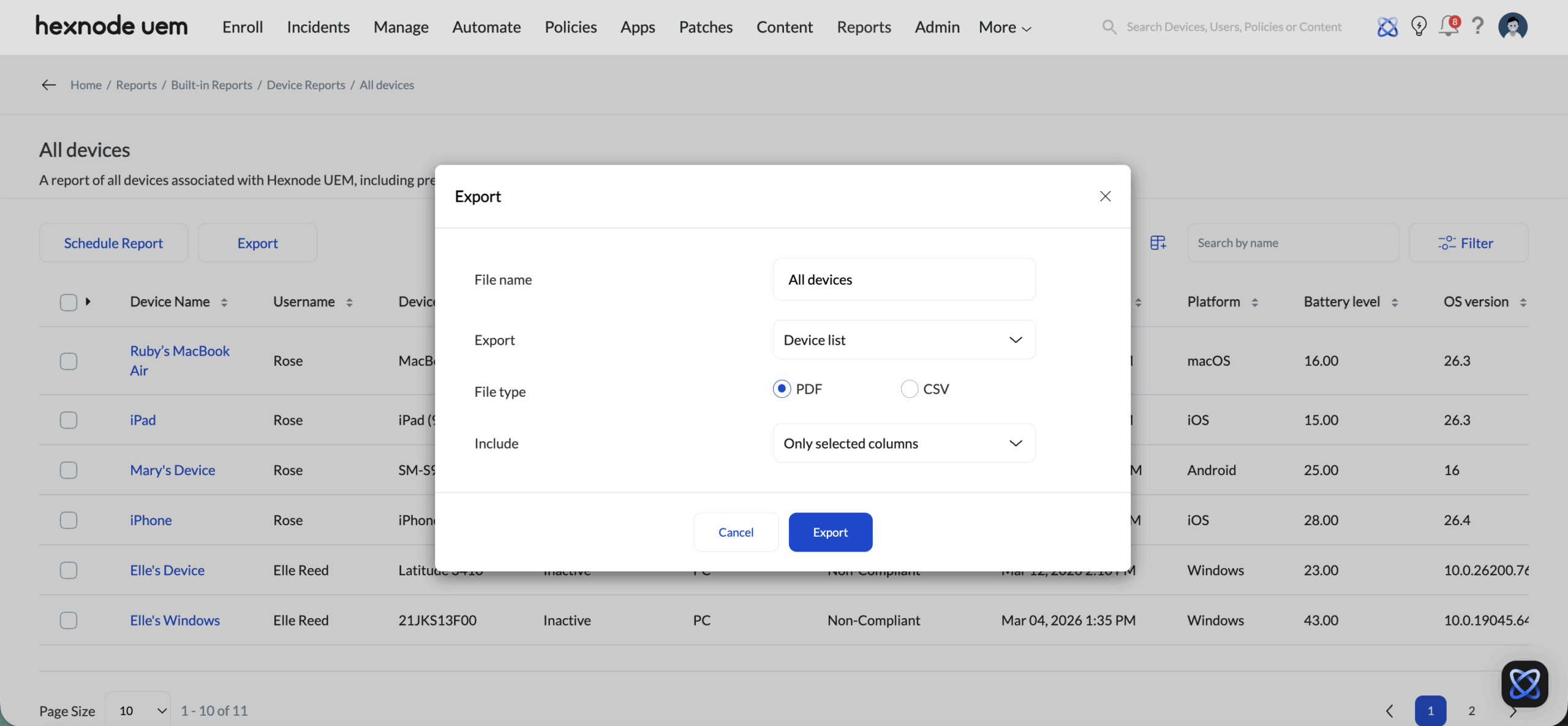
Task: Go to Home breadcrumb
Action: (x=86, y=85)
